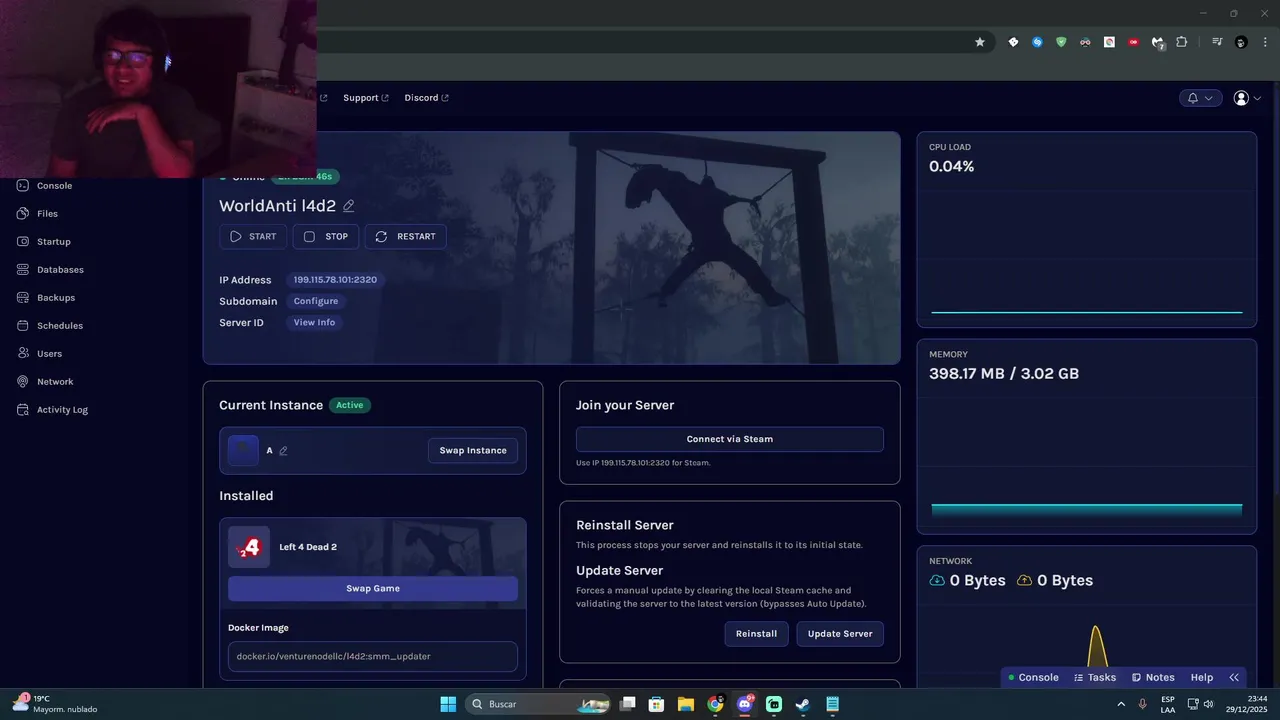This screenshot has width=1280, height=720.
Task: Open the Chrome media controls icon
Action: 1217,42
